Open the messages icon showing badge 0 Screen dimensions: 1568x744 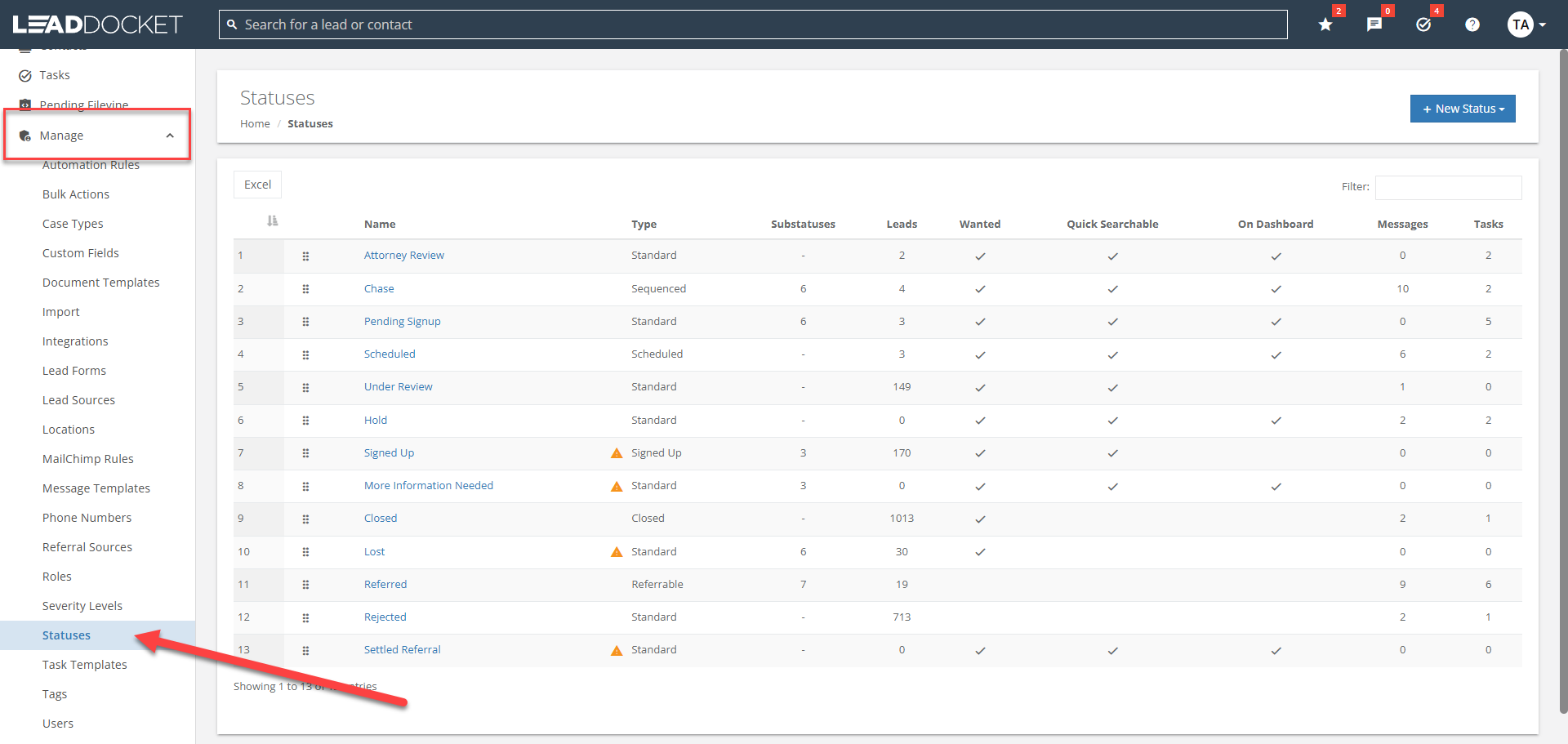click(1374, 25)
